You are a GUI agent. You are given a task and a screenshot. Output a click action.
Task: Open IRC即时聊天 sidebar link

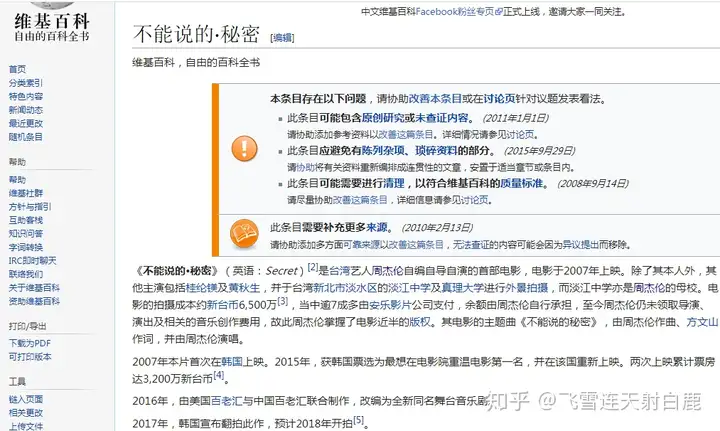[x=32, y=260]
